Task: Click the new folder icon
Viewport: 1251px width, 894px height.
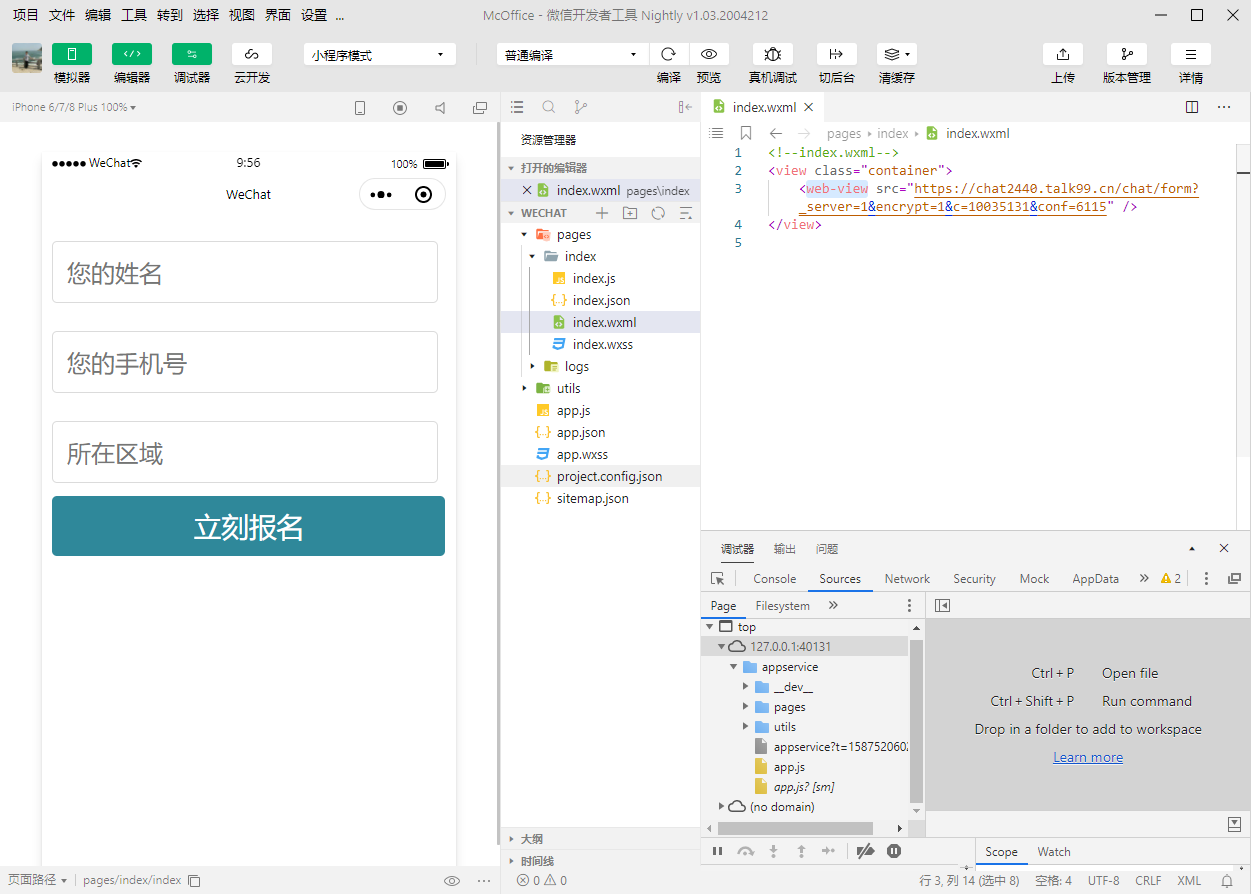Action: point(630,213)
